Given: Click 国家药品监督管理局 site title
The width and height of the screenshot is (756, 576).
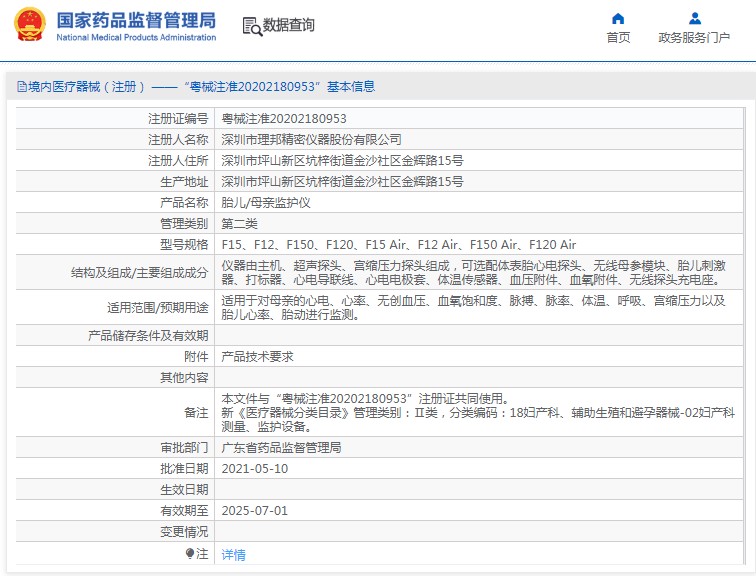Looking at the screenshot, I should coord(136,21).
